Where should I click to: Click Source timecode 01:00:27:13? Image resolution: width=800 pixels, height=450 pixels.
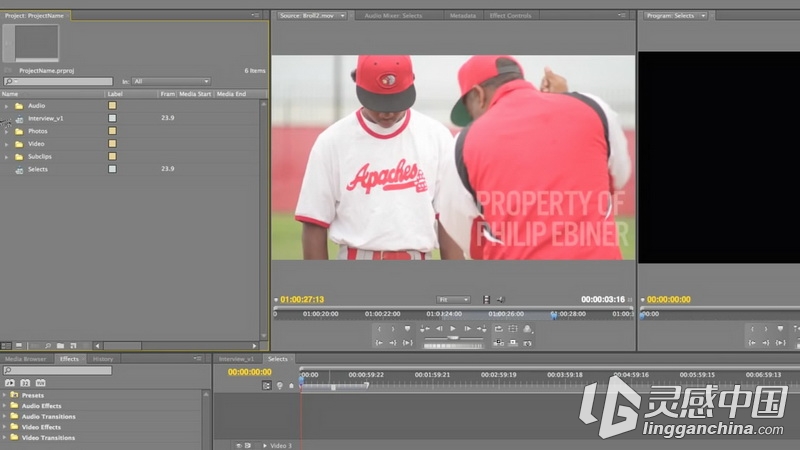(302, 299)
